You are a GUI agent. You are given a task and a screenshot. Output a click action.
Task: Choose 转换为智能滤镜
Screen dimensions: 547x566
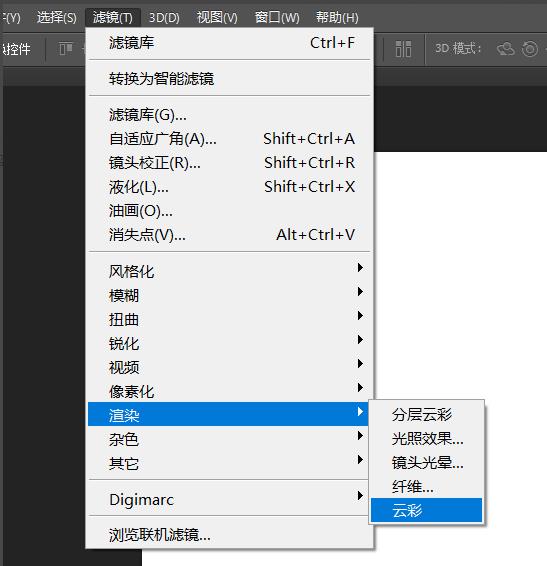coord(229,78)
